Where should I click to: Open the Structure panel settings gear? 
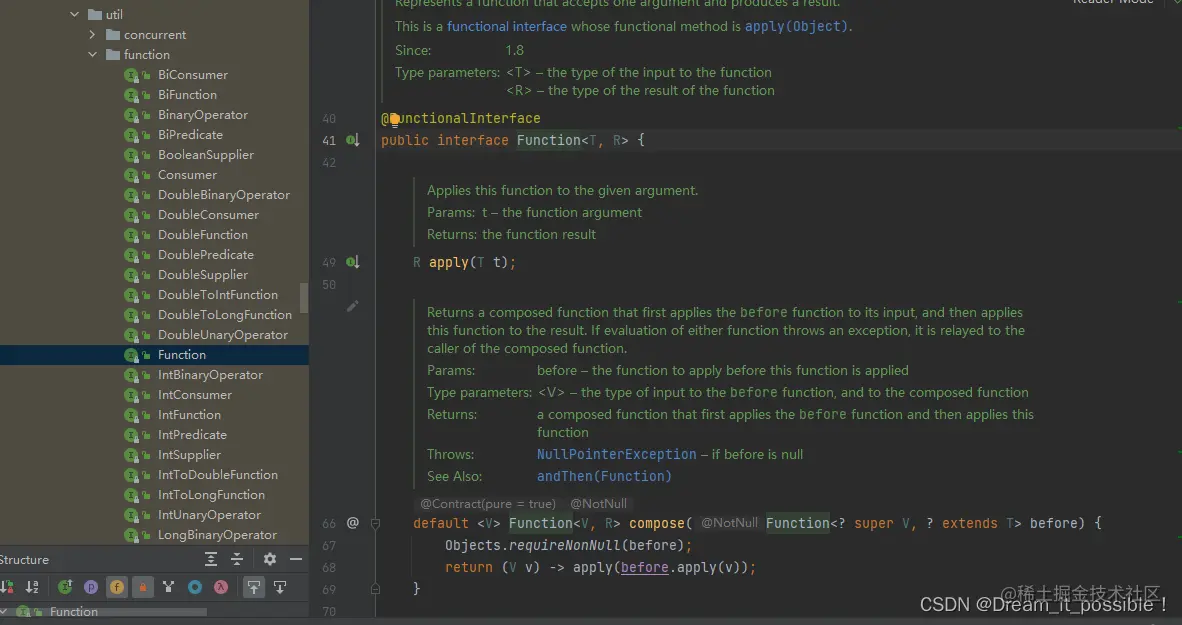(x=269, y=560)
